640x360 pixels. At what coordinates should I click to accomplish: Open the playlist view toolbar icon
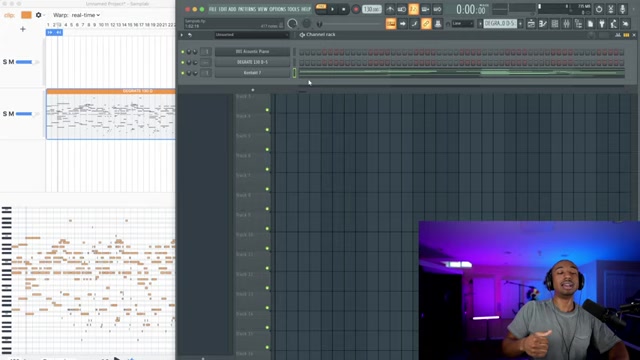[531, 24]
